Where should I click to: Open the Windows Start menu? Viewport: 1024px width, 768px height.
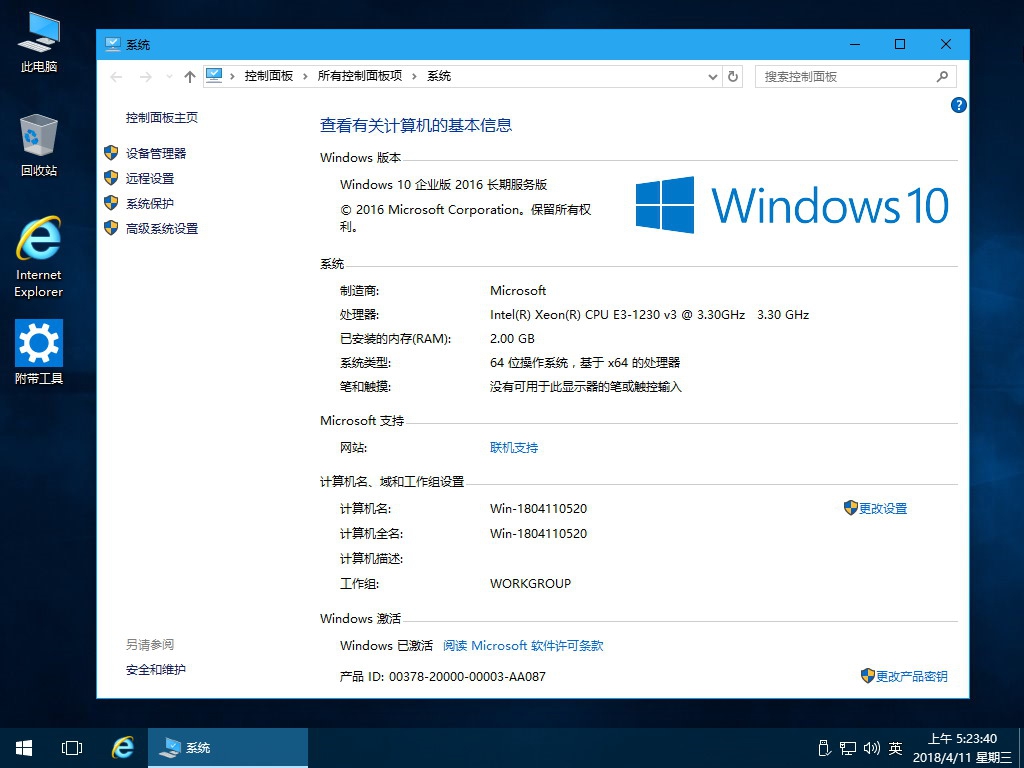(24, 748)
